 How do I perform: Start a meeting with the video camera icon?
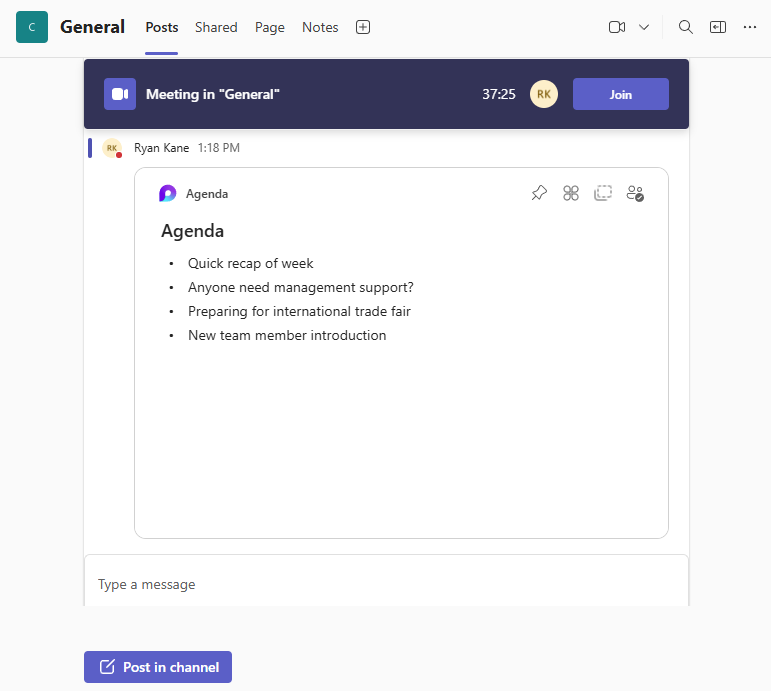tap(617, 27)
